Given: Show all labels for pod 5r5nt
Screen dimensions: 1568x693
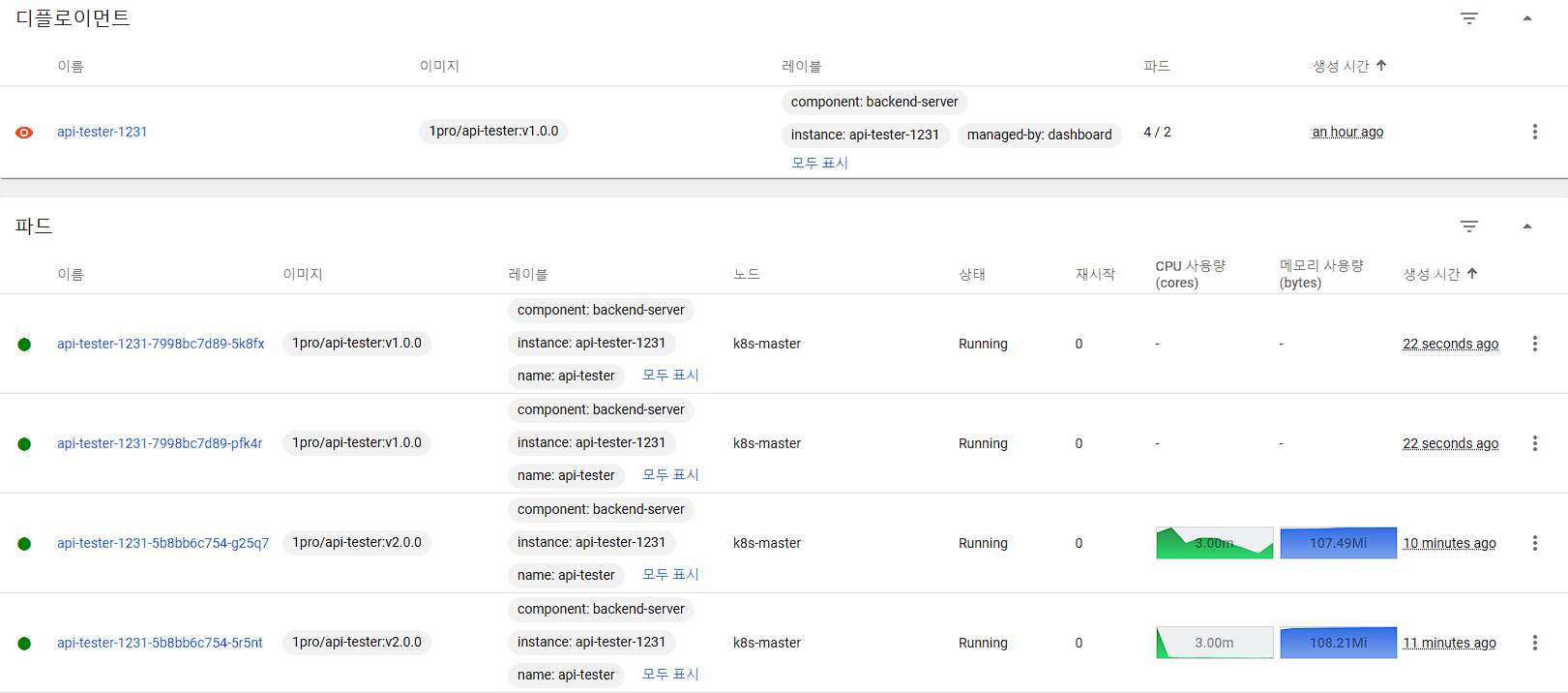Looking at the screenshot, I should point(670,674).
